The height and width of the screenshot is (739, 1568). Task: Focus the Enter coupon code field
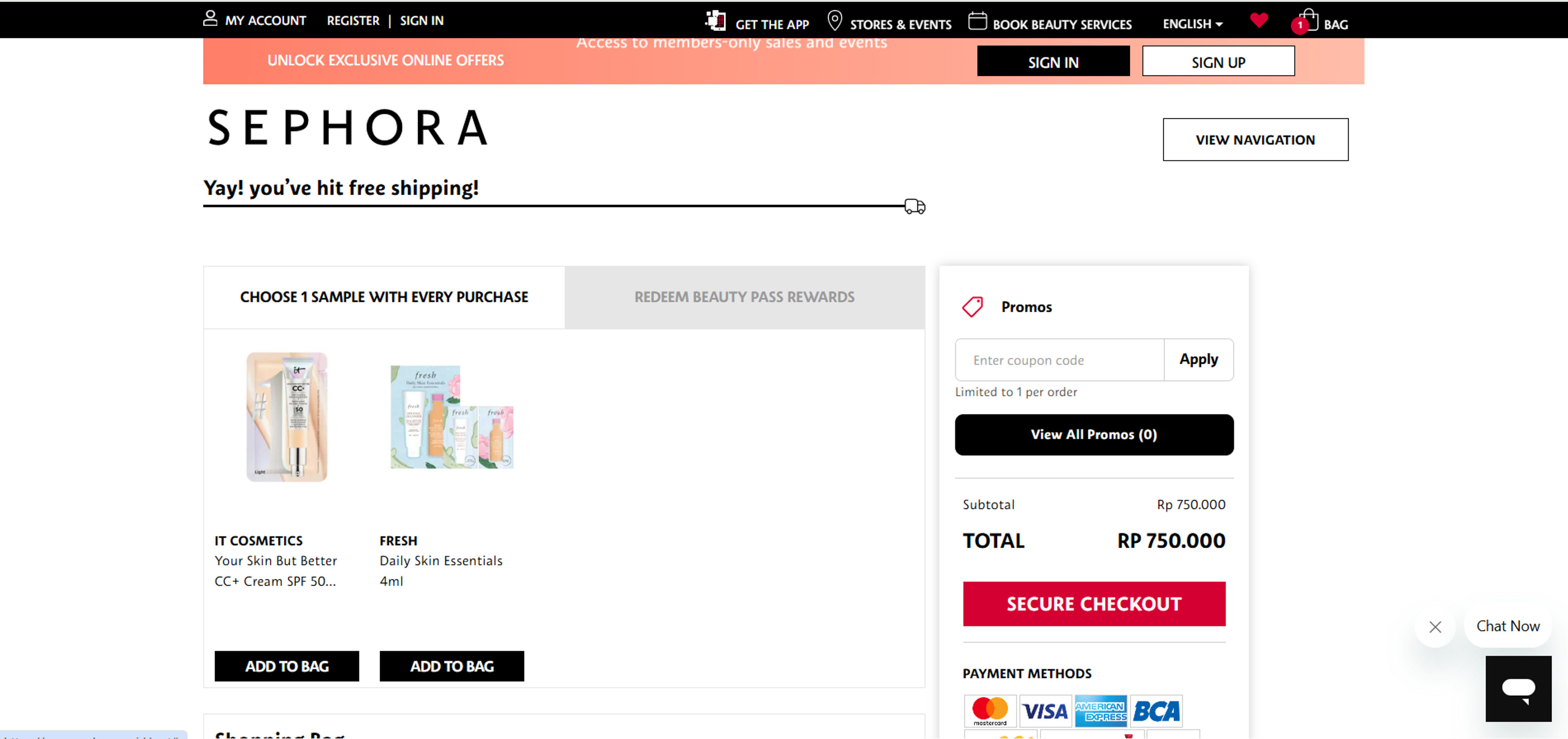[x=1059, y=360]
